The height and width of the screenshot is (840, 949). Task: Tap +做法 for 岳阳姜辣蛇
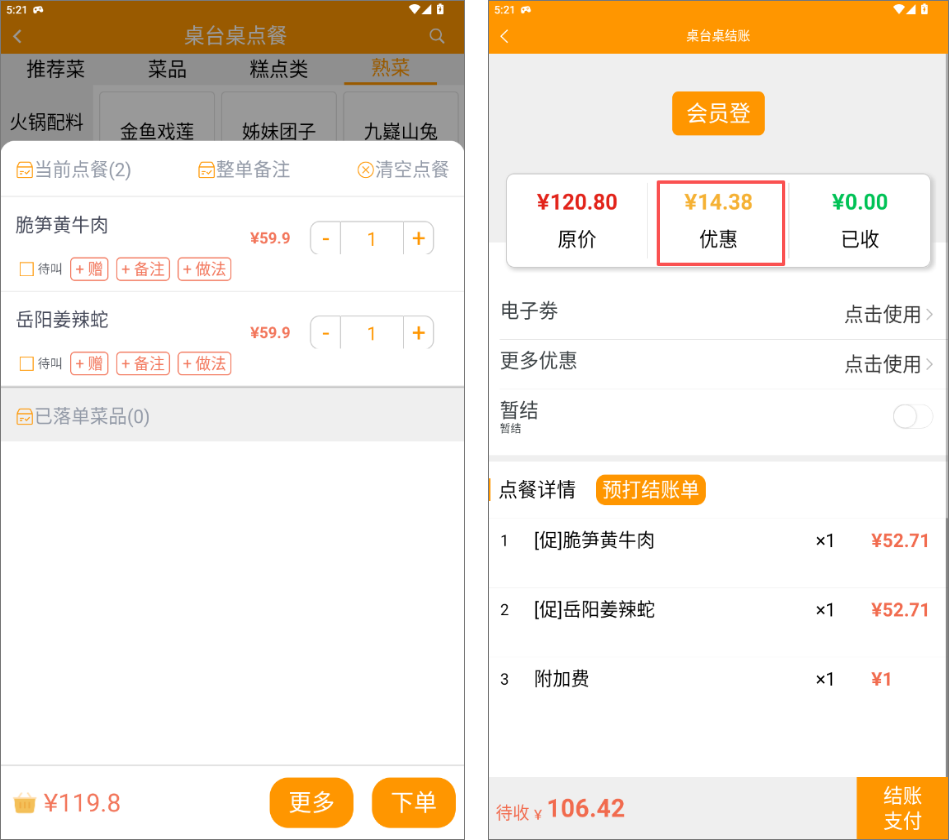pos(205,363)
